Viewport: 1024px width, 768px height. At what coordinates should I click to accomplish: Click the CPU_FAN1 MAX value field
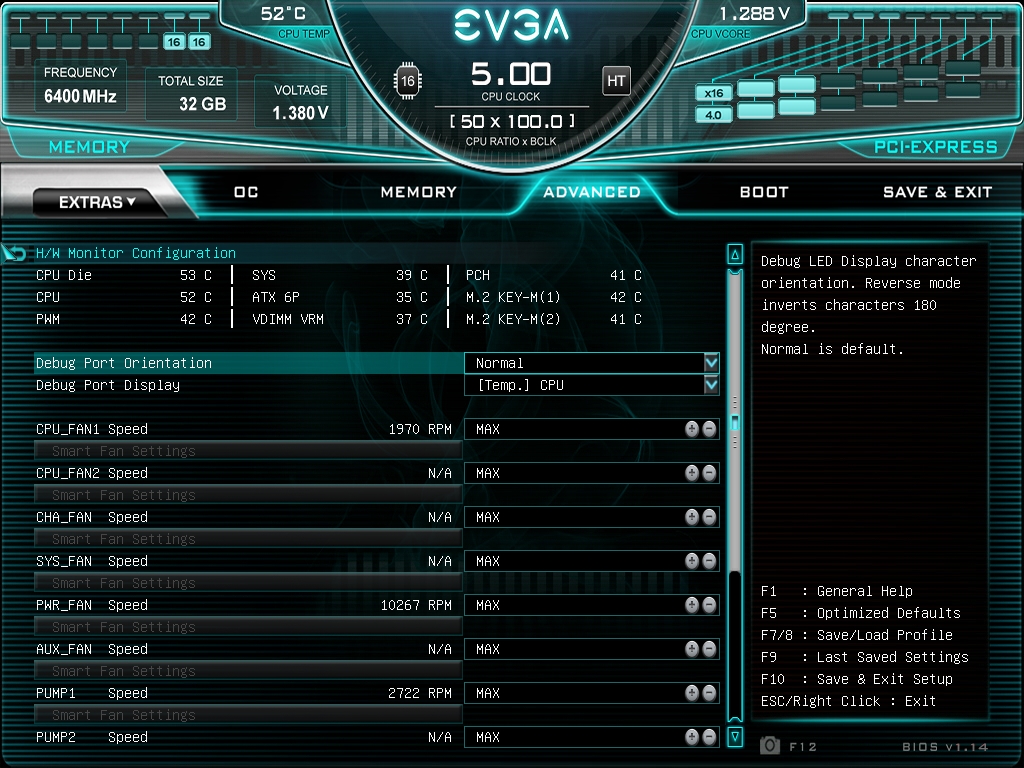click(592, 429)
